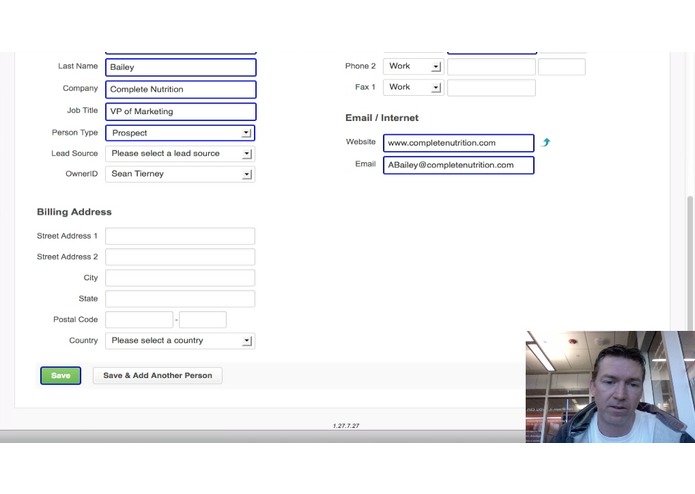
Task: Focus the Phone 2 extension field
Action: click(x=562, y=67)
